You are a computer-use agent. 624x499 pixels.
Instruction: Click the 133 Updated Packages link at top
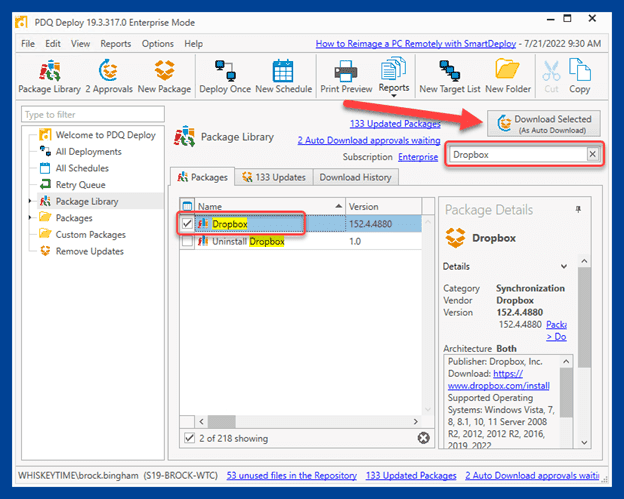395,124
